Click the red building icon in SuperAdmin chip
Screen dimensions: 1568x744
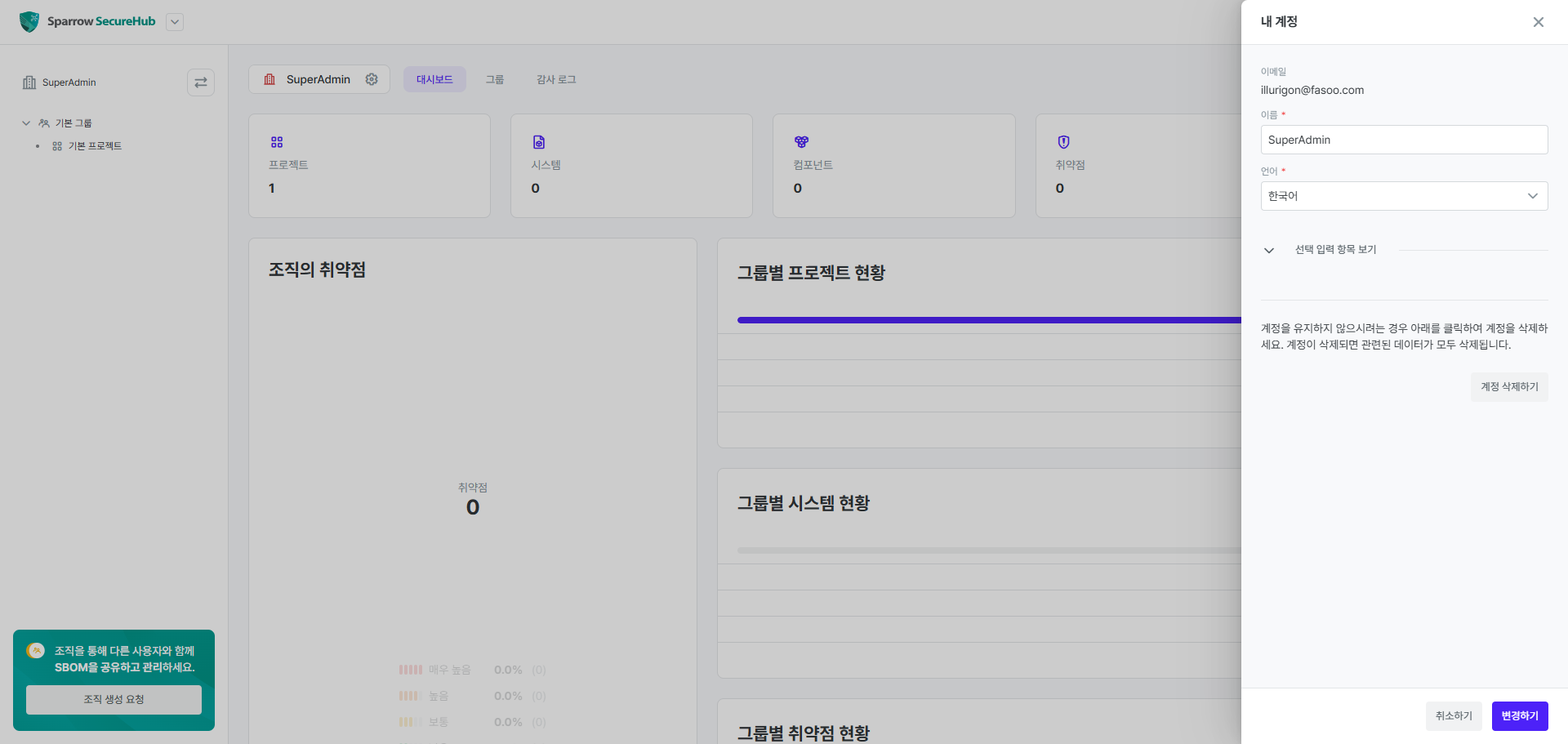coord(269,79)
